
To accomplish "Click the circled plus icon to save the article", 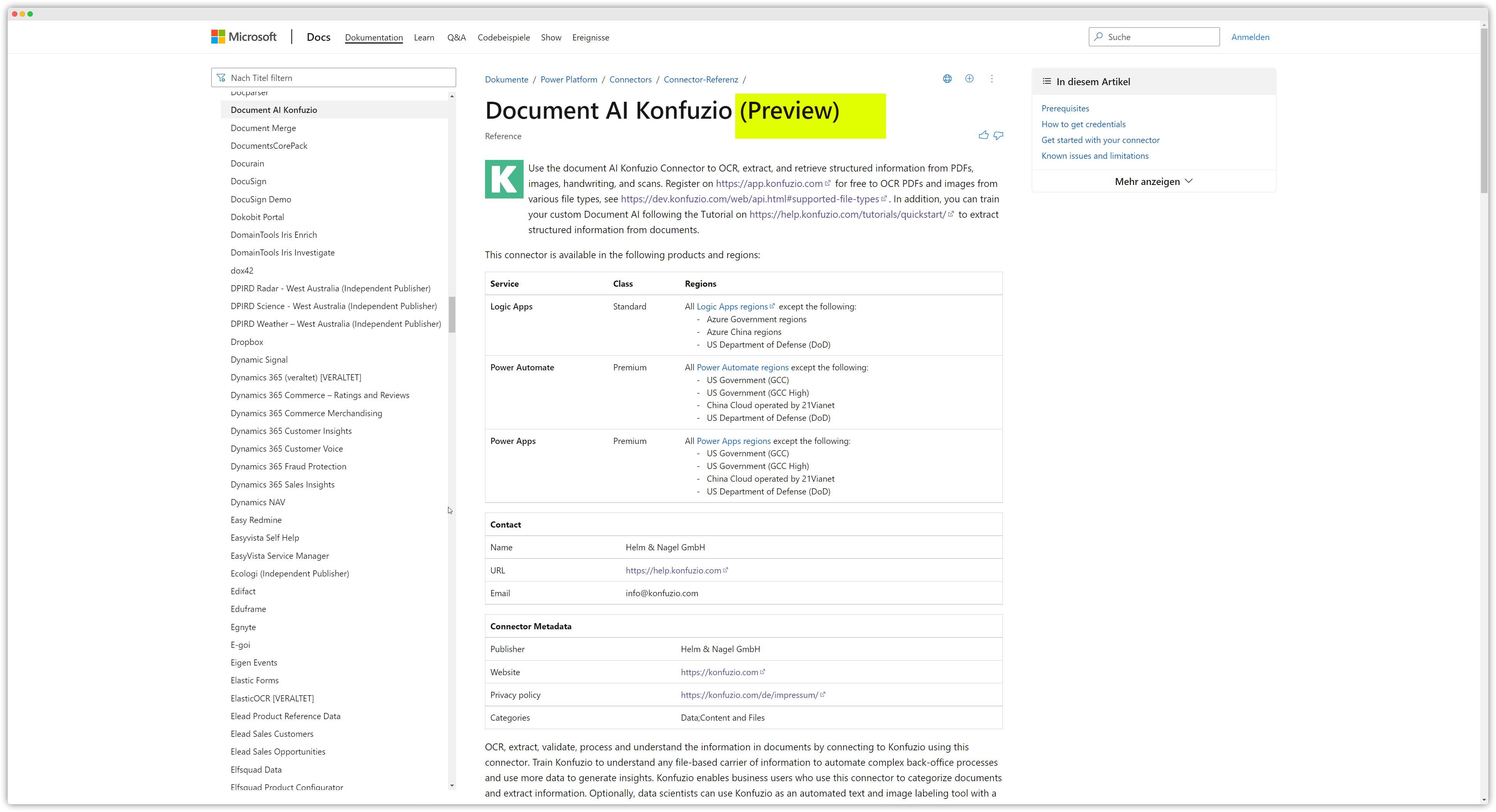I will click(x=969, y=78).
